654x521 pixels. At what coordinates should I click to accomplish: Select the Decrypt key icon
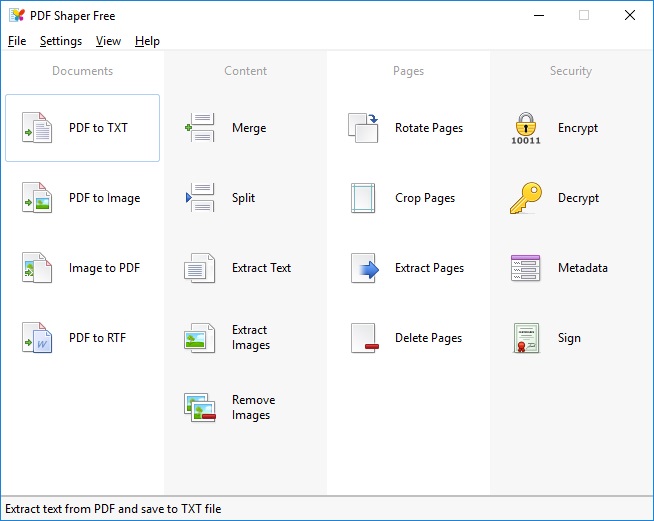pyautogui.click(x=526, y=198)
